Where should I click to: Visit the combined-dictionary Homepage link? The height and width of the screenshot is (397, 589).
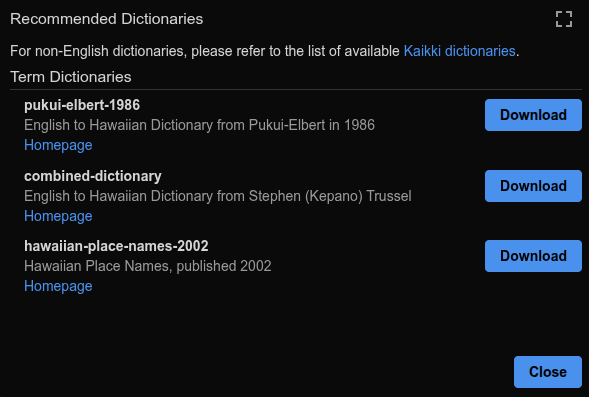click(58, 216)
